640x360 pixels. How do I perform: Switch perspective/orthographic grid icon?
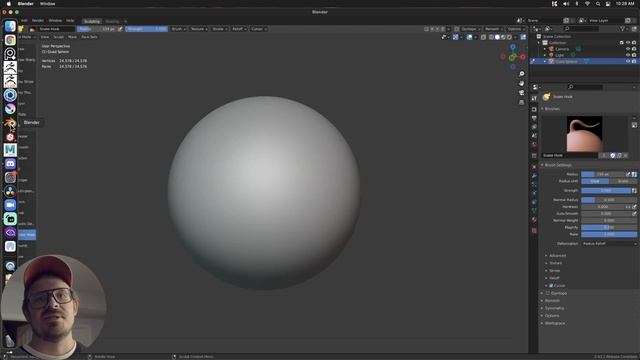click(x=522, y=102)
